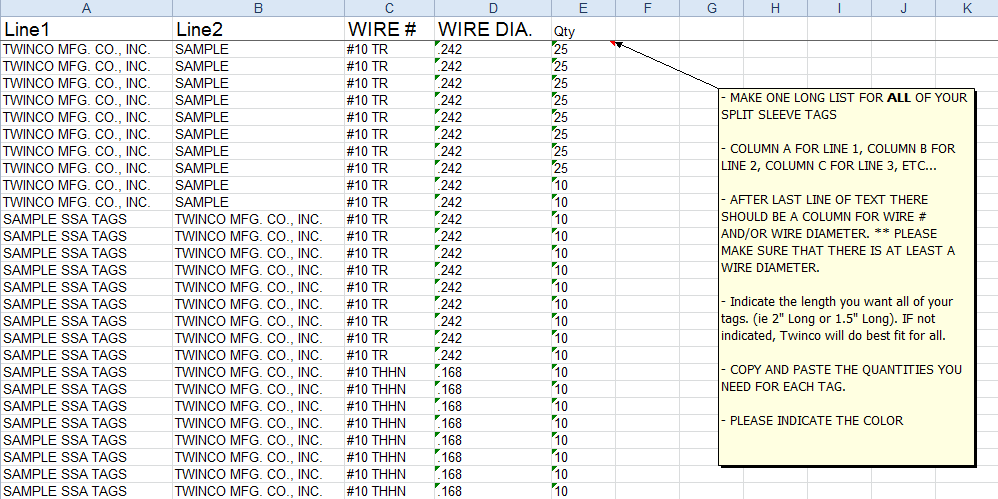Select the topmost Qty "10" cell
The image size is (998, 499).
pos(584,185)
